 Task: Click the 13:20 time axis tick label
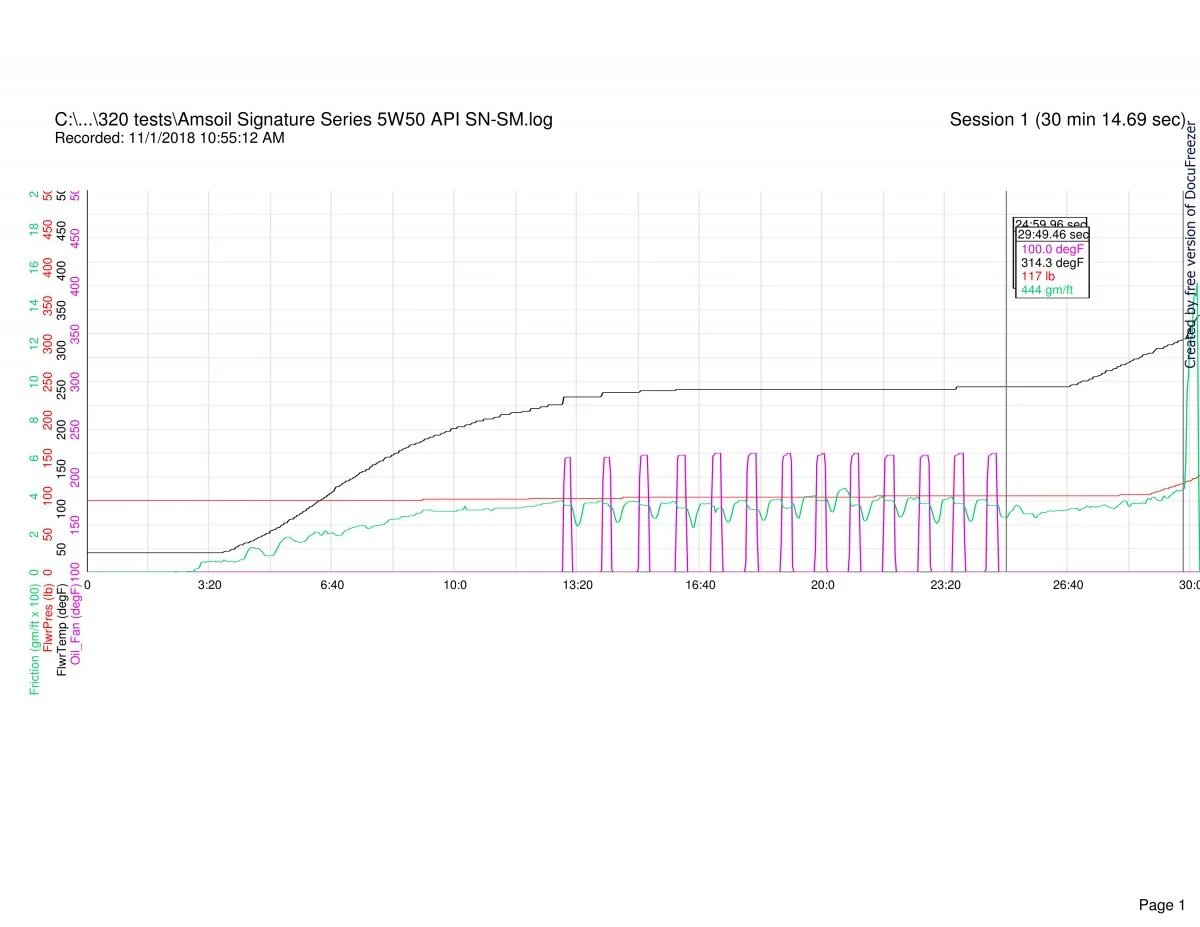pos(577,584)
